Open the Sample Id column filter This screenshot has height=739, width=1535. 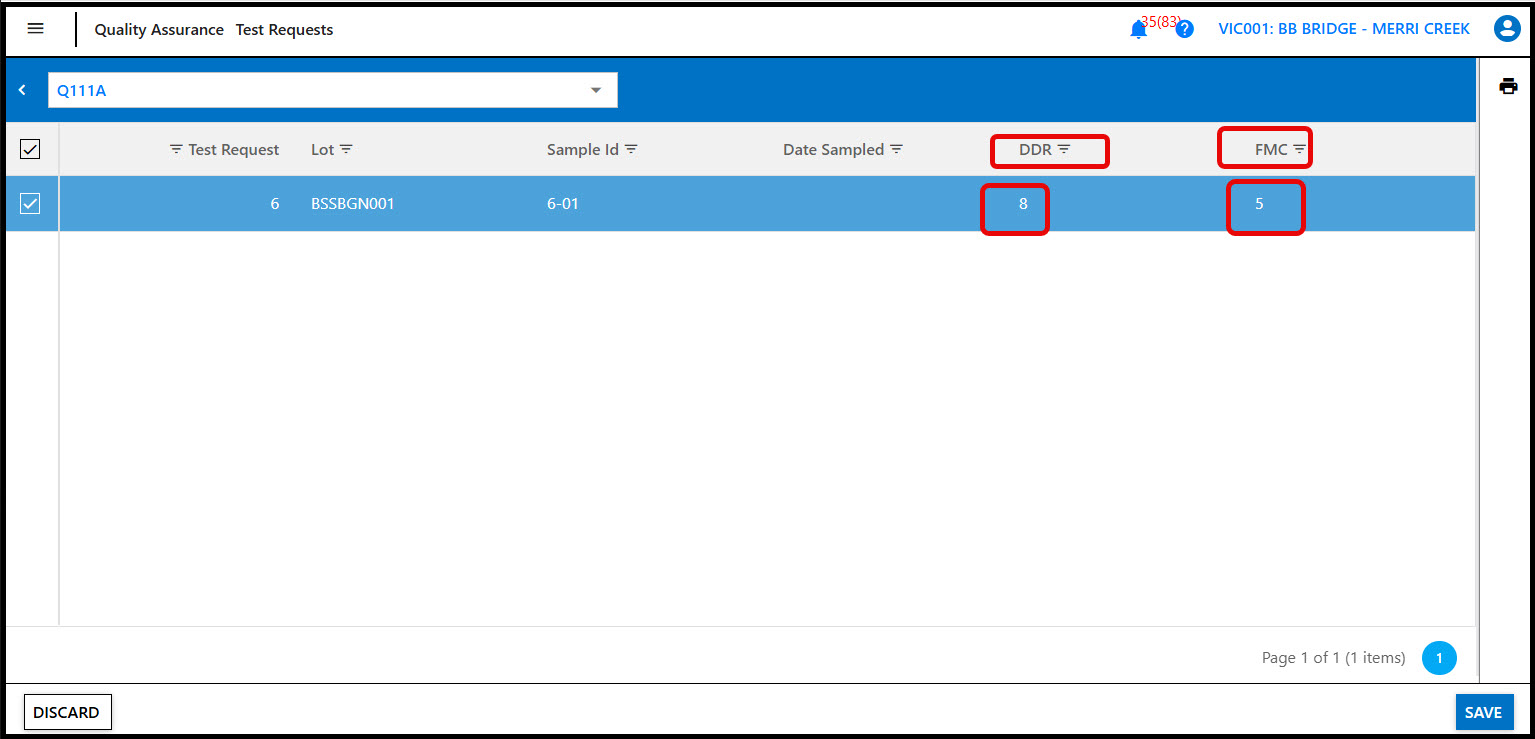pyautogui.click(x=631, y=150)
